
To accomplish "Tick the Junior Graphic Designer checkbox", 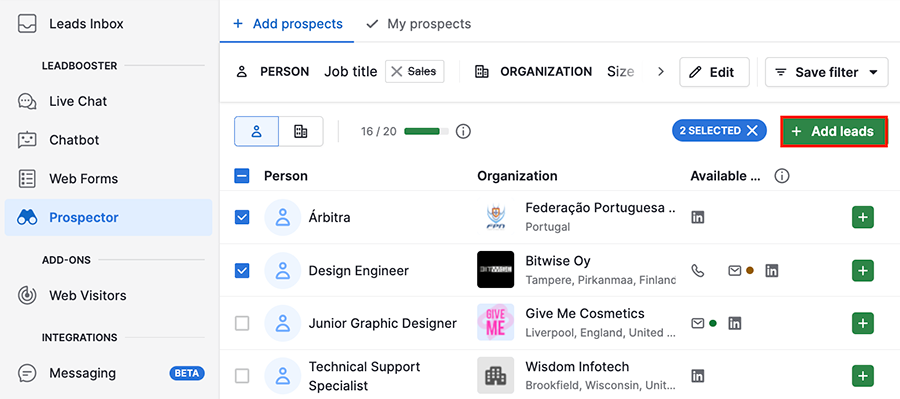I will click(242, 323).
